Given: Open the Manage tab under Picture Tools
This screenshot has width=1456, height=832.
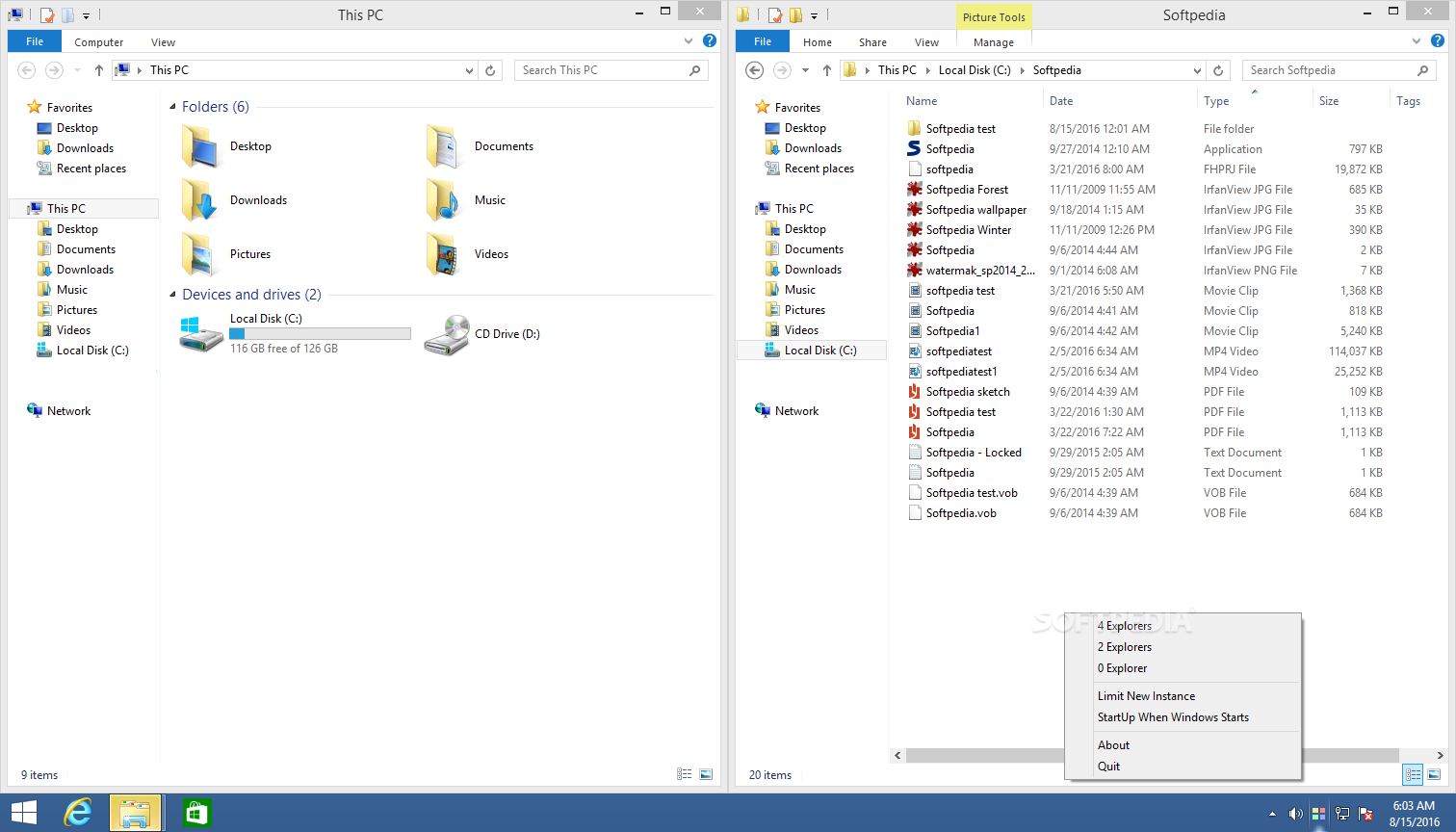Looking at the screenshot, I should pos(993,42).
